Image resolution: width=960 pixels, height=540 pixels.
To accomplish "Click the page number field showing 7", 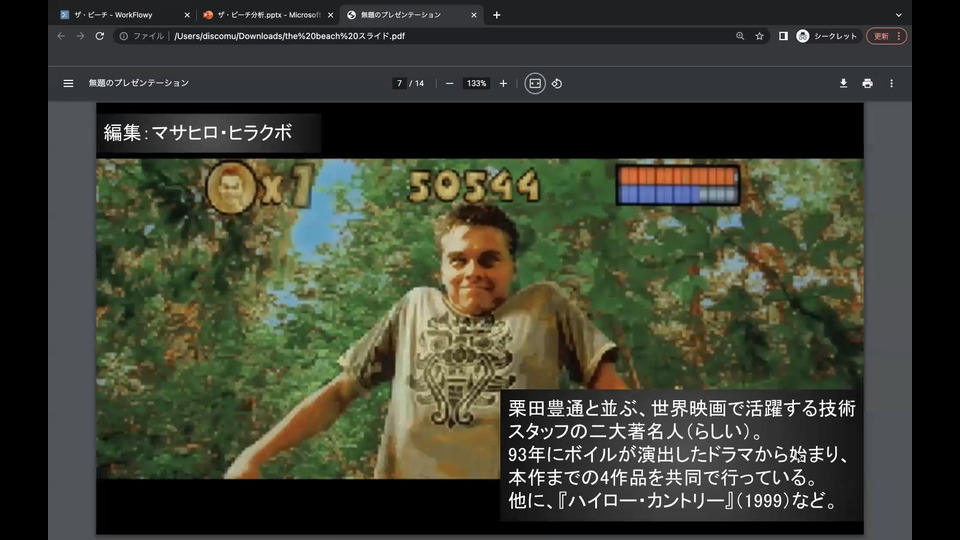I will 399,83.
